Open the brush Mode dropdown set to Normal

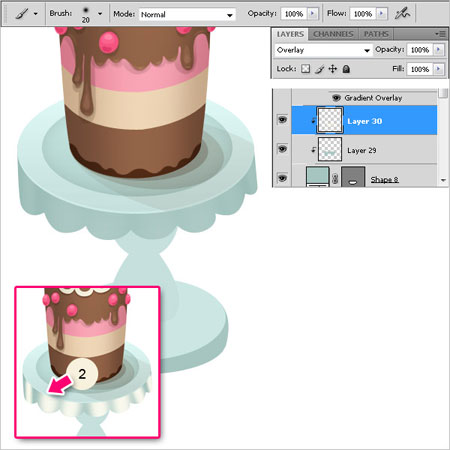pyautogui.click(x=187, y=14)
